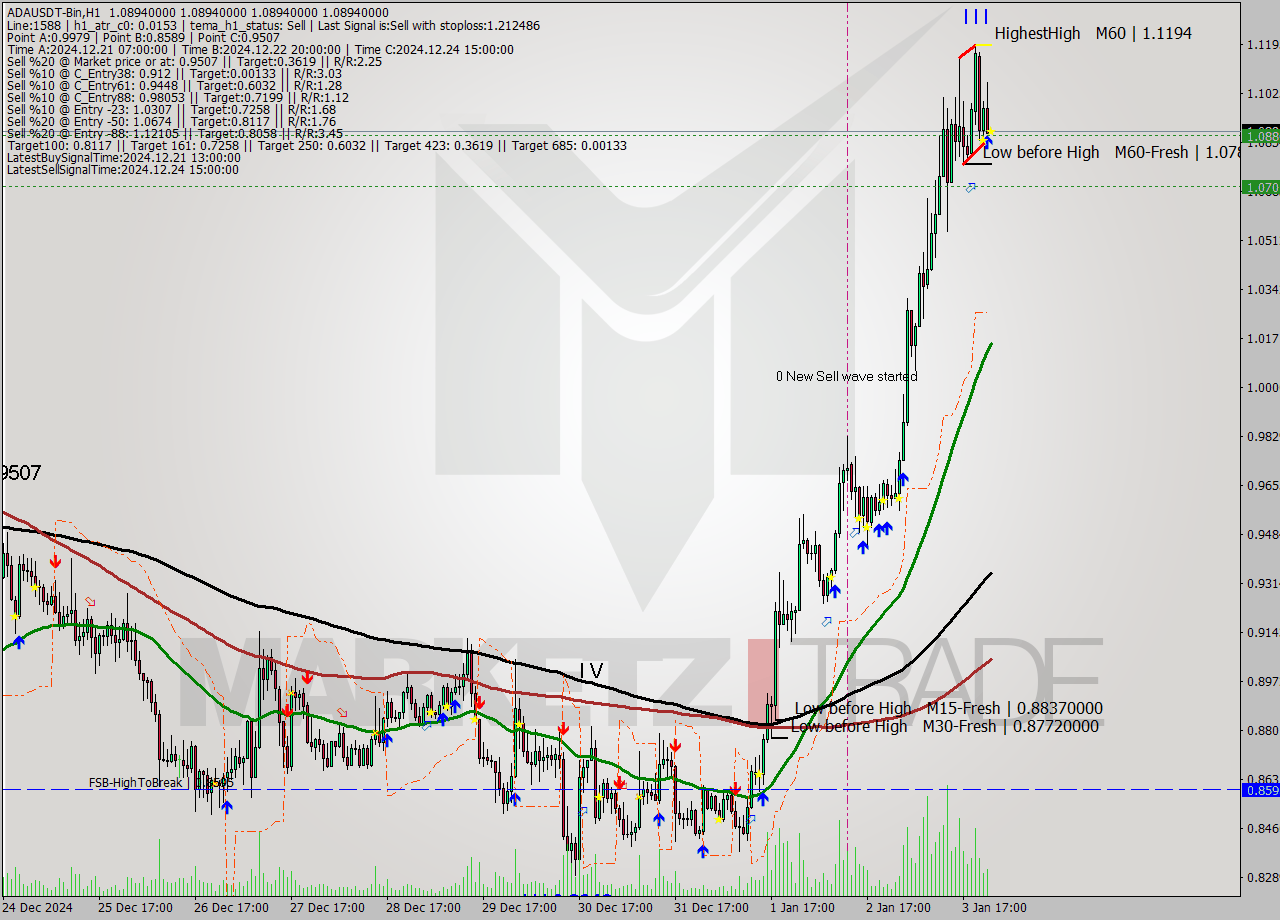Click the '28 Dec 17:00' time label
This screenshot has height=920, width=1280.
point(423,908)
